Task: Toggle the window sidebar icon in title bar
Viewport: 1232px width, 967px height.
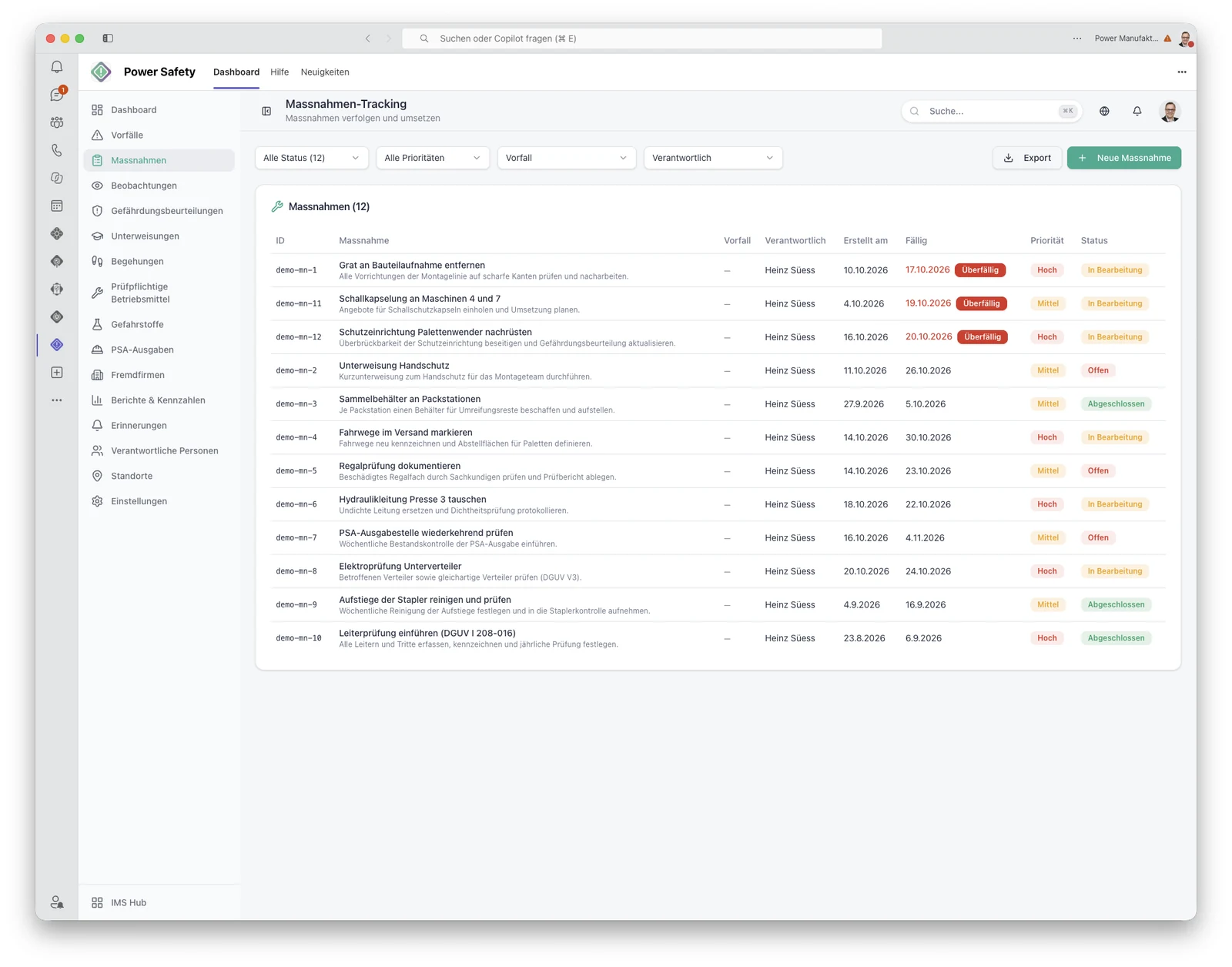Action: (x=108, y=38)
